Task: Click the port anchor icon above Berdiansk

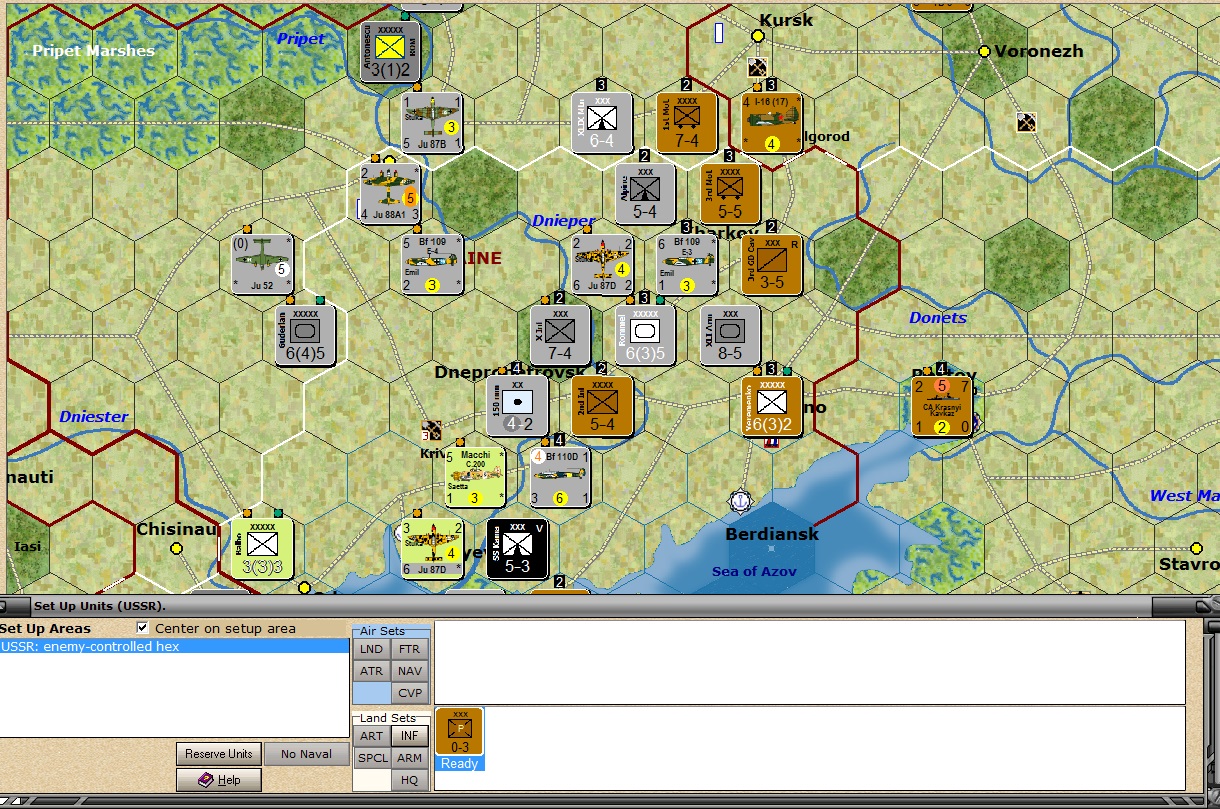Action: [x=740, y=500]
